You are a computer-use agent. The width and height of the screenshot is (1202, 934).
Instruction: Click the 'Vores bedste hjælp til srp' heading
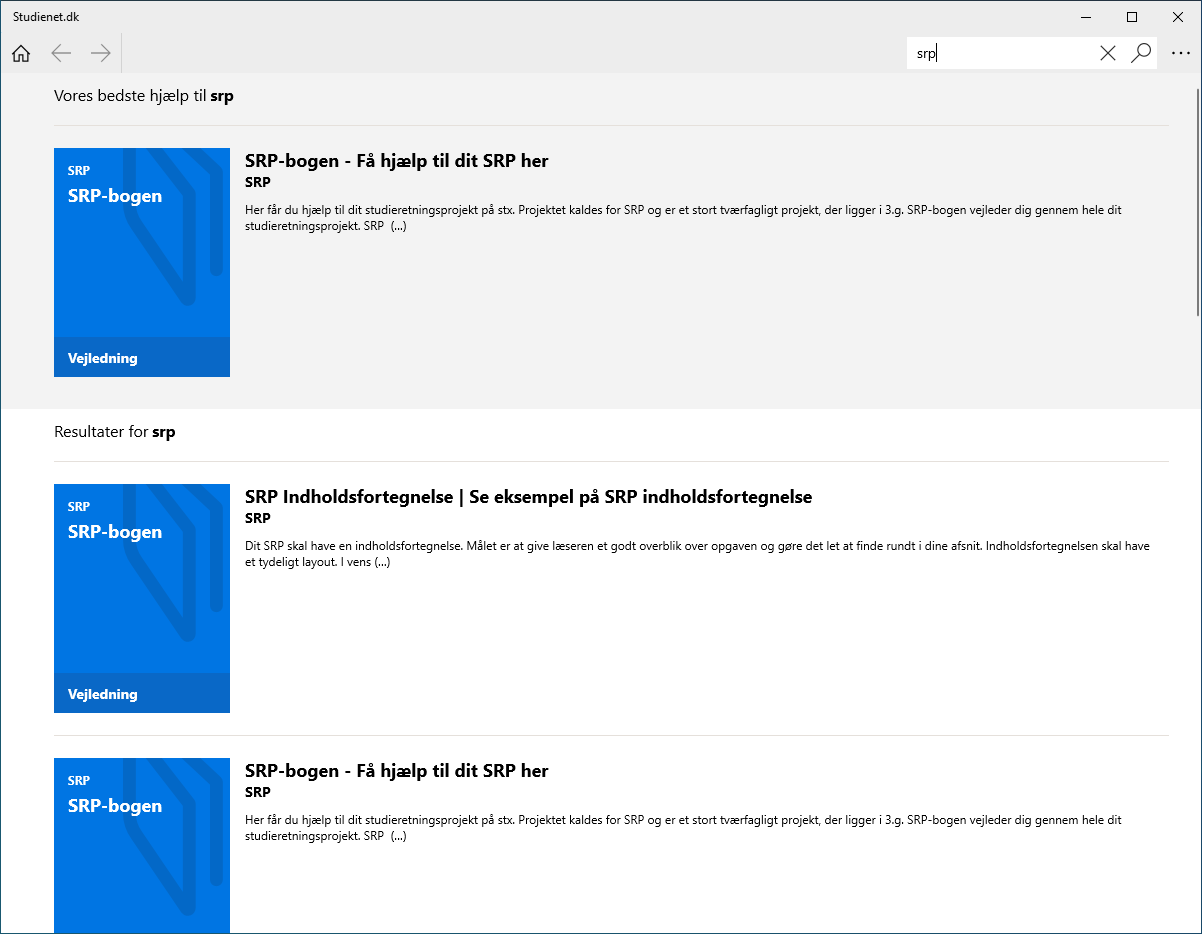(144, 96)
